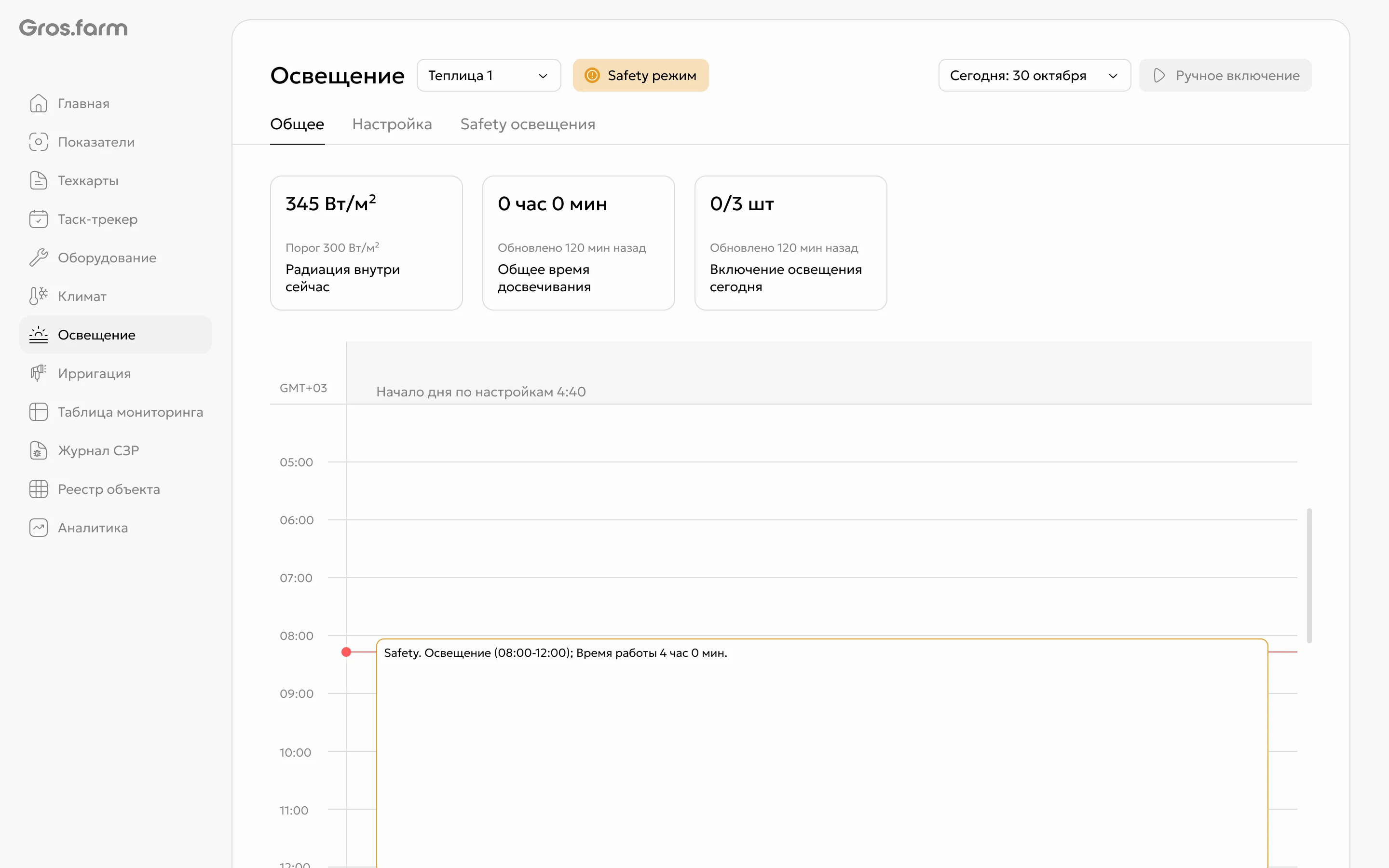Select the Safety. Освещение (08:00-12:00) schedule block

(822, 753)
